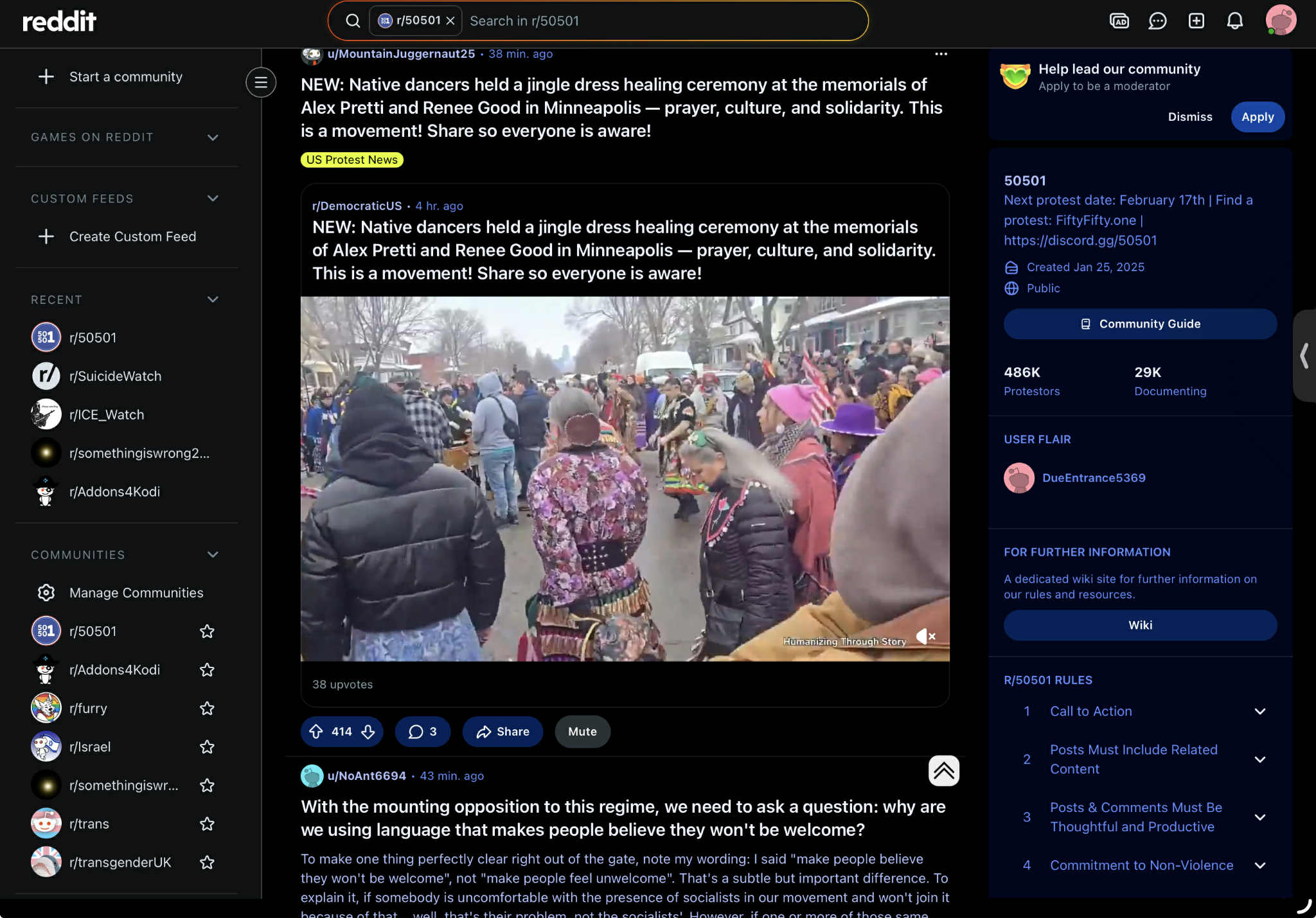This screenshot has height=918, width=1316.
Task: Click the US Protest News yellow flair
Action: pos(351,160)
